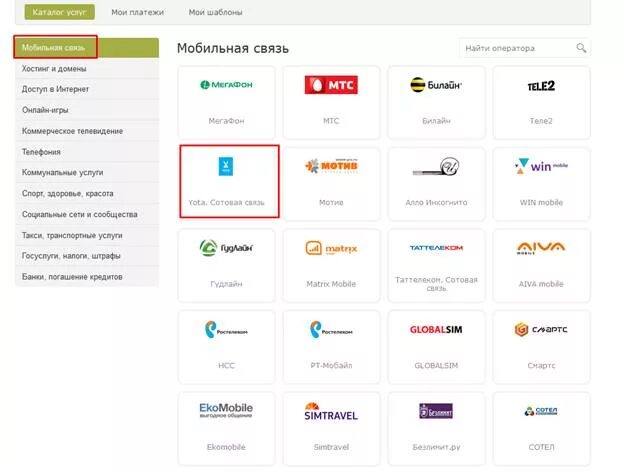Screen dimensions: 623x472
Task: Select Онлайн-игры category
Action: tap(87, 110)
